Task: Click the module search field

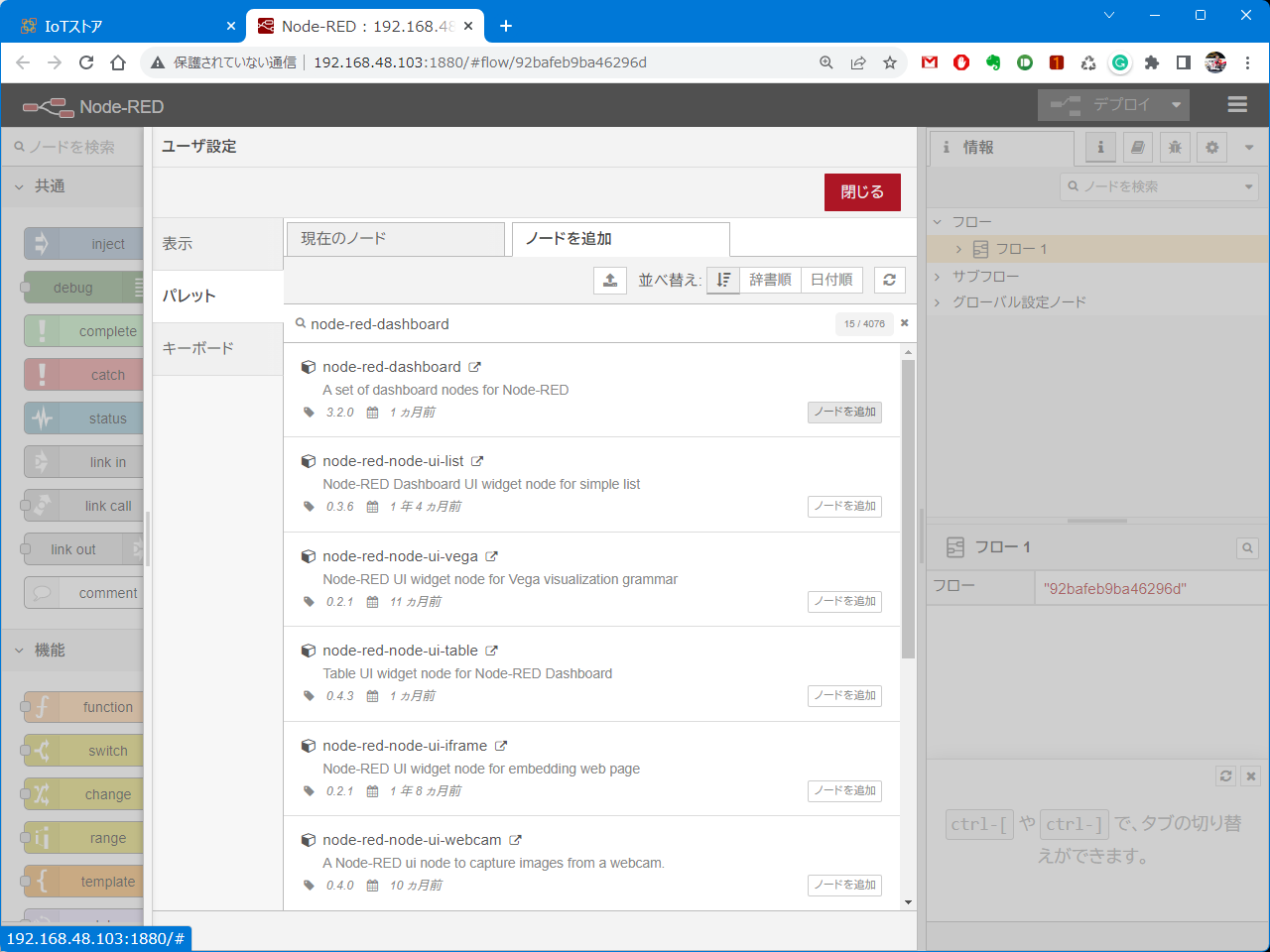Action: (x=566, y=324)
